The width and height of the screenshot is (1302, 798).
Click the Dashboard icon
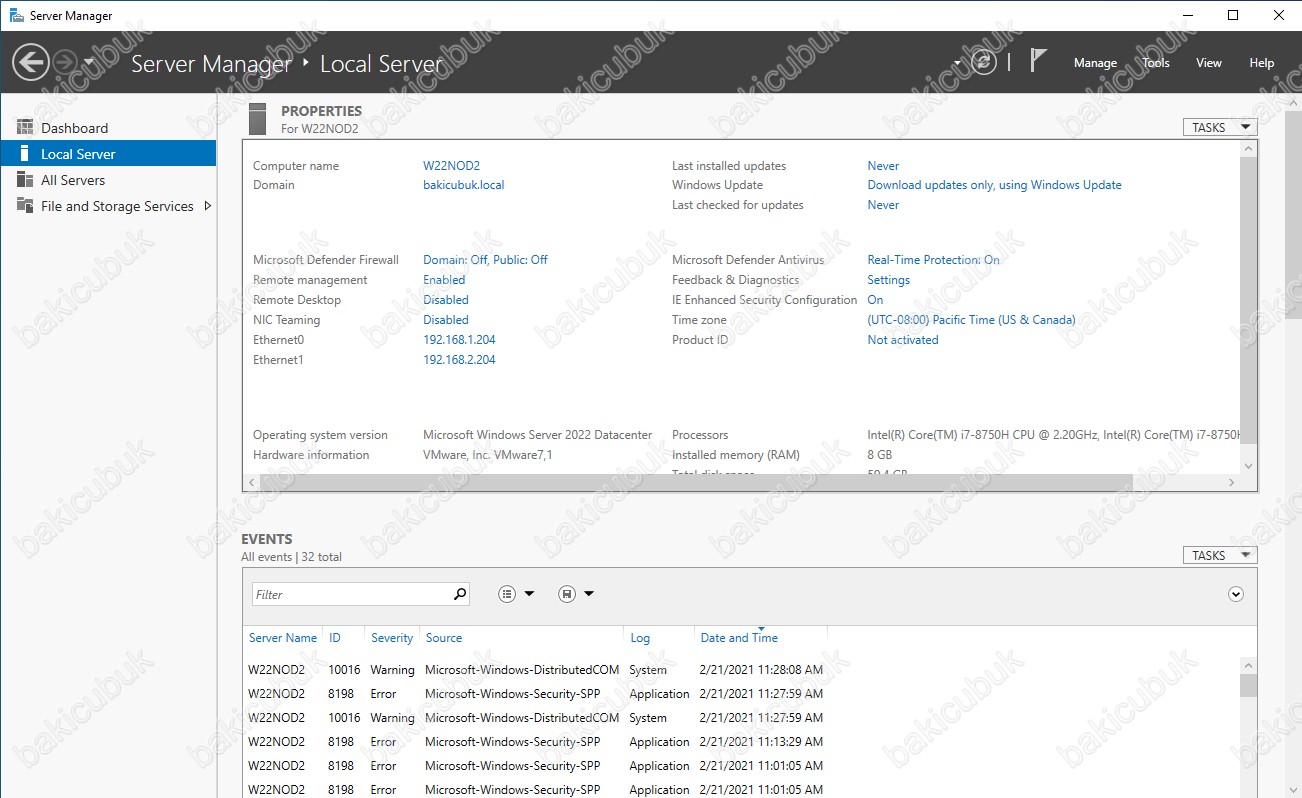[x=24, y=127]
